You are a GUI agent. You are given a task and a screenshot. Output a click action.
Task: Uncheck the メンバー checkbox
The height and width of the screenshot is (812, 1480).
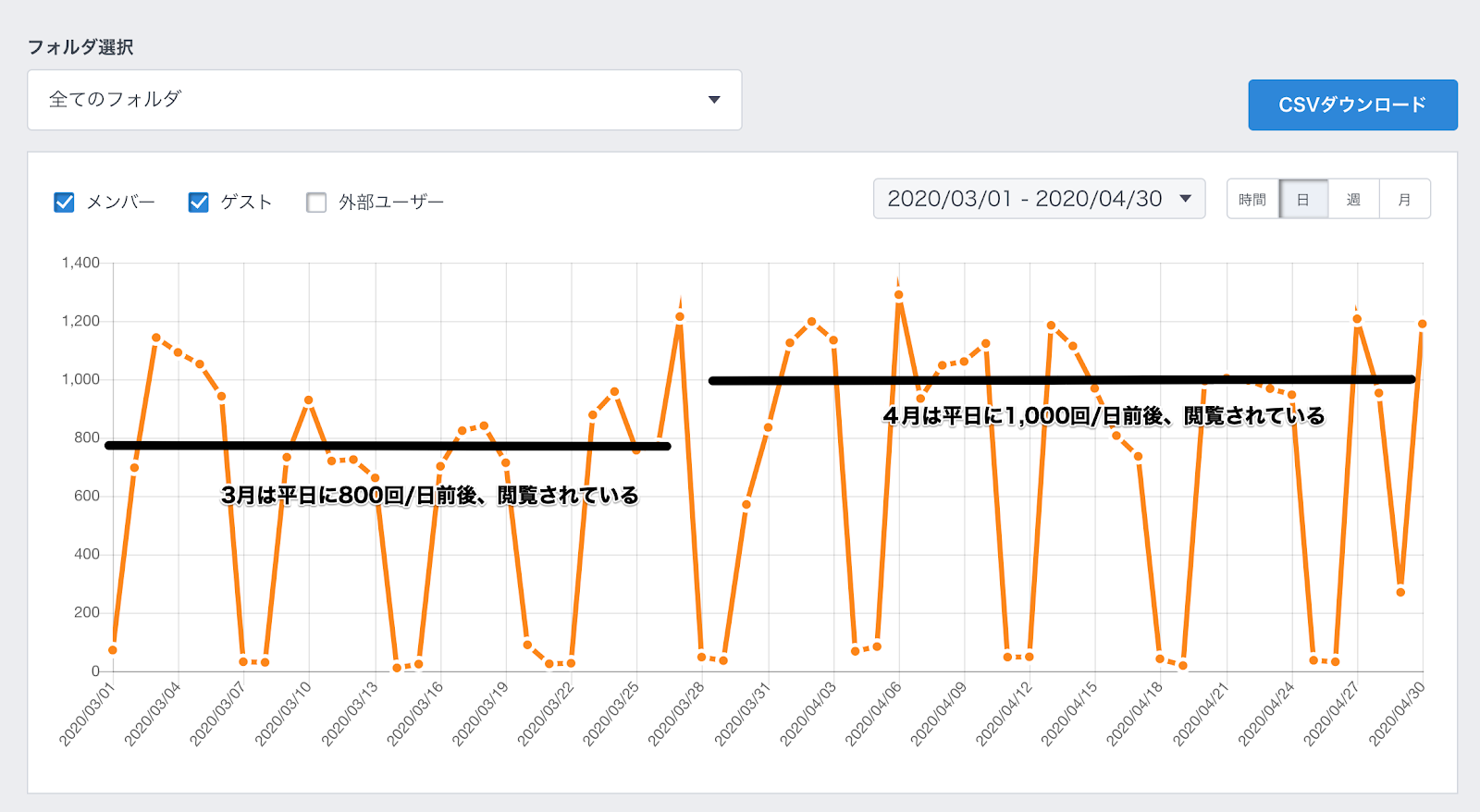point(64,202)
